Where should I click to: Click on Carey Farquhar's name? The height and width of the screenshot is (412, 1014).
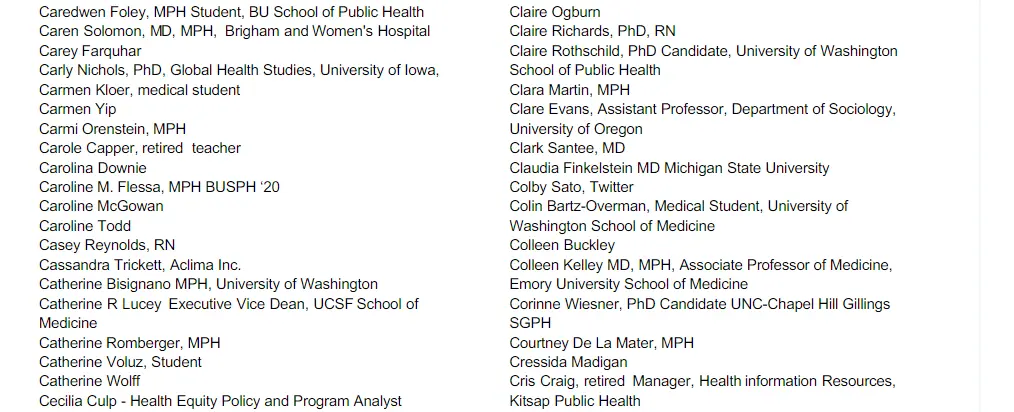[x=90, y=51]
